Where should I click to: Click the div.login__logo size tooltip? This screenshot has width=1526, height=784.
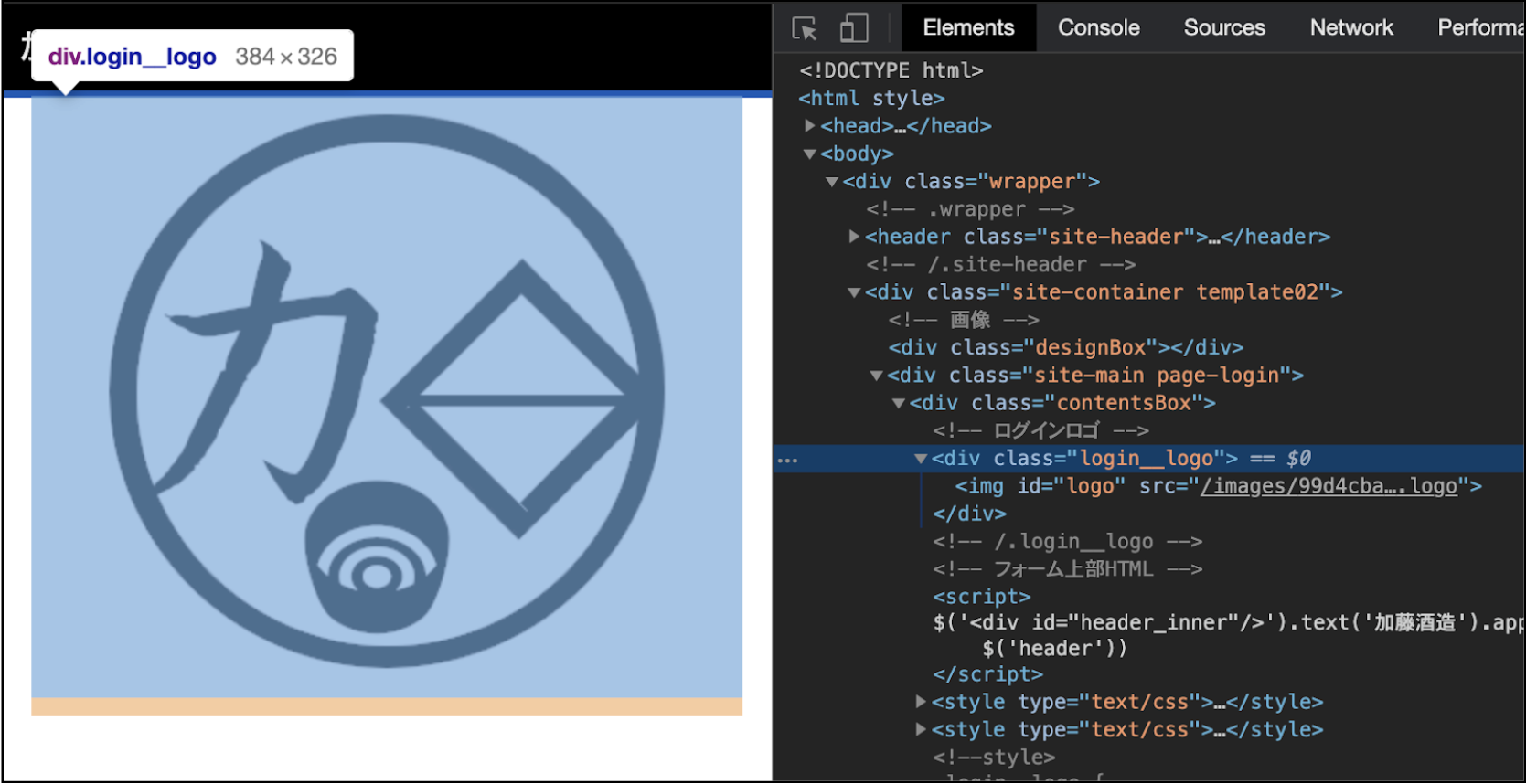(192, 57)
